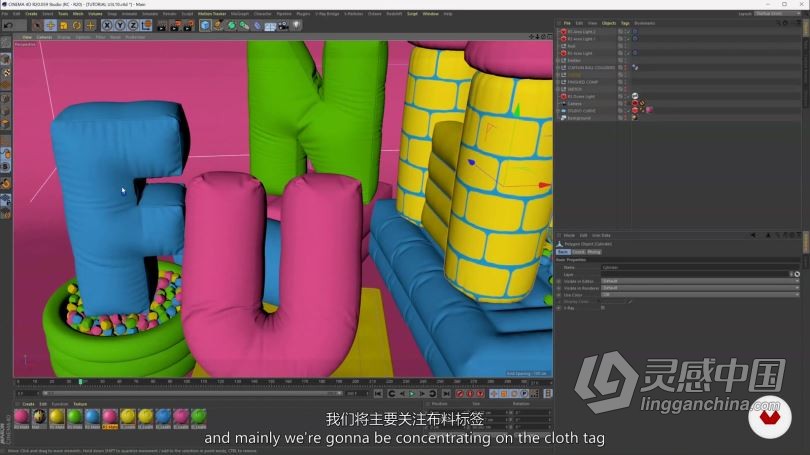Open the Volume menu
The height and width of the screenshot is (455, 810).
pyautogui.click(x=95, y=14)
